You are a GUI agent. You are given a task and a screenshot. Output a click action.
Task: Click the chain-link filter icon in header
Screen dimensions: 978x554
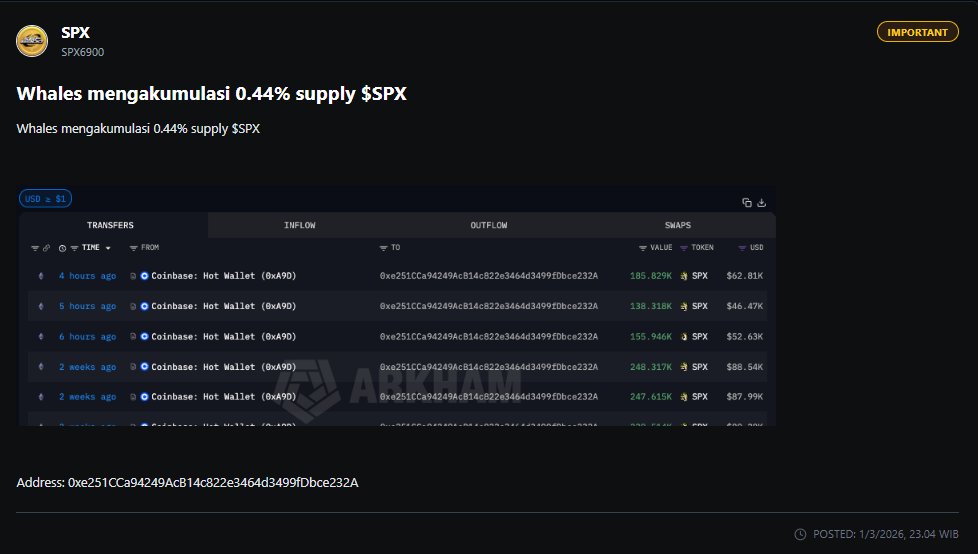pos(46,248)
